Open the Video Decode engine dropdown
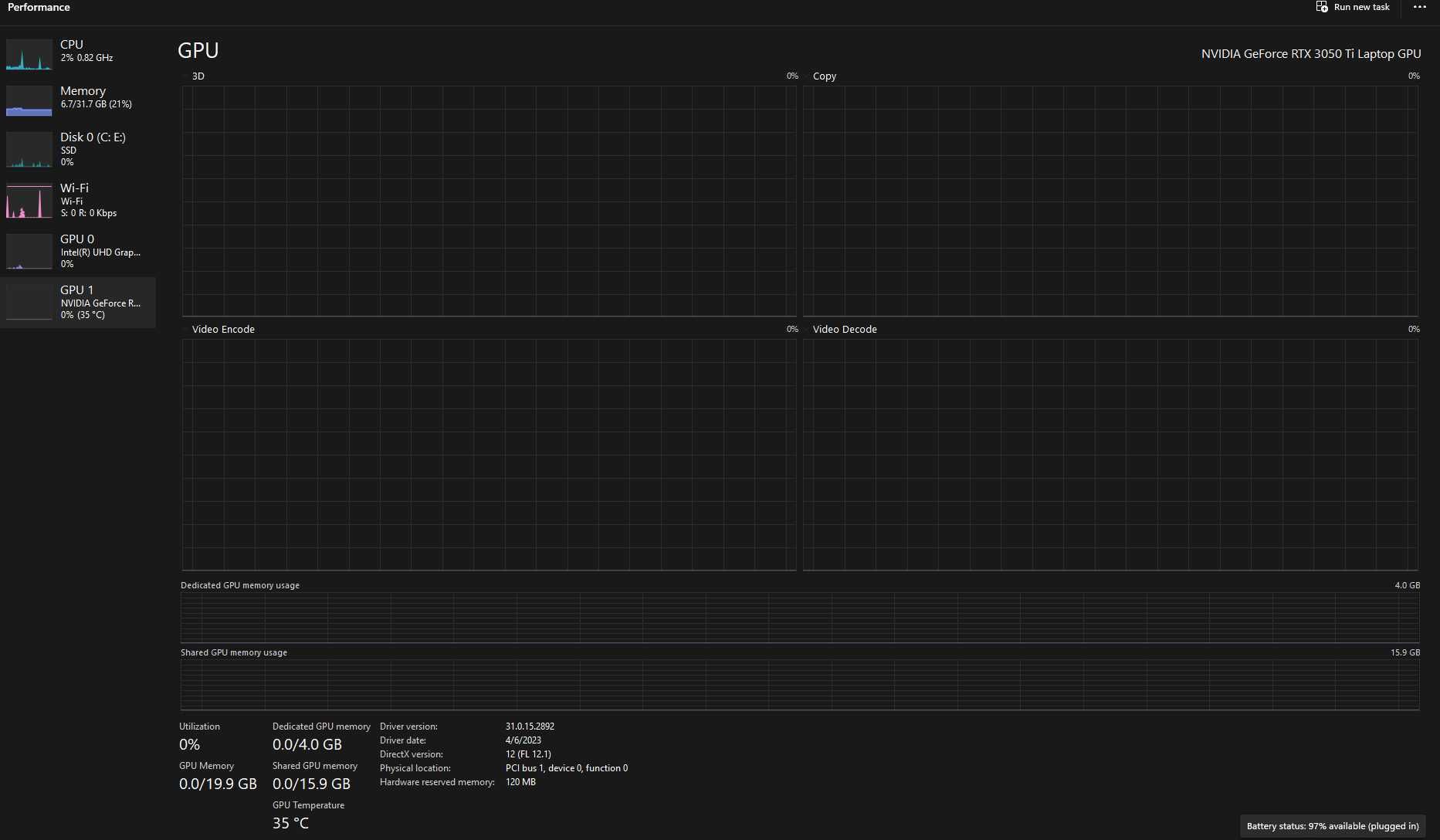 [807, 330]
